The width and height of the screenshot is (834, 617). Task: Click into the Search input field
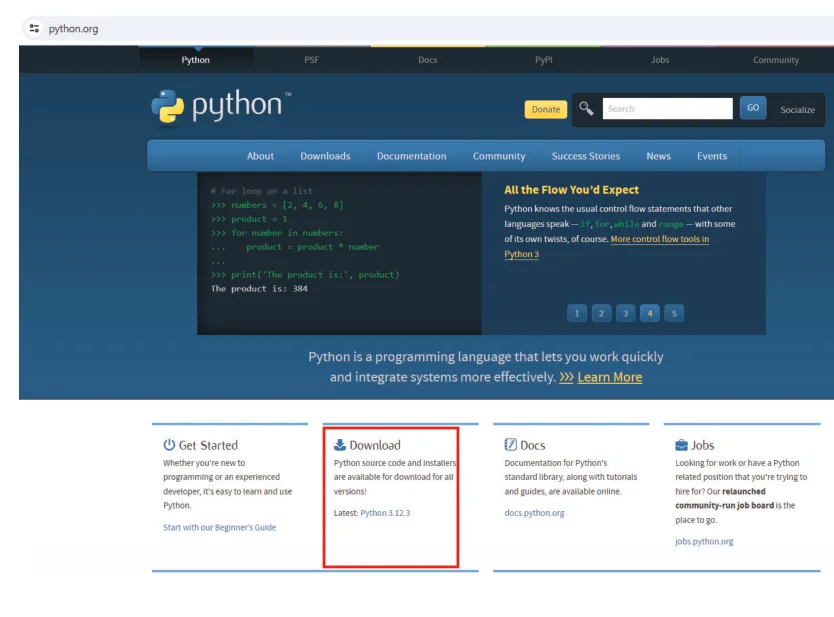668,109
